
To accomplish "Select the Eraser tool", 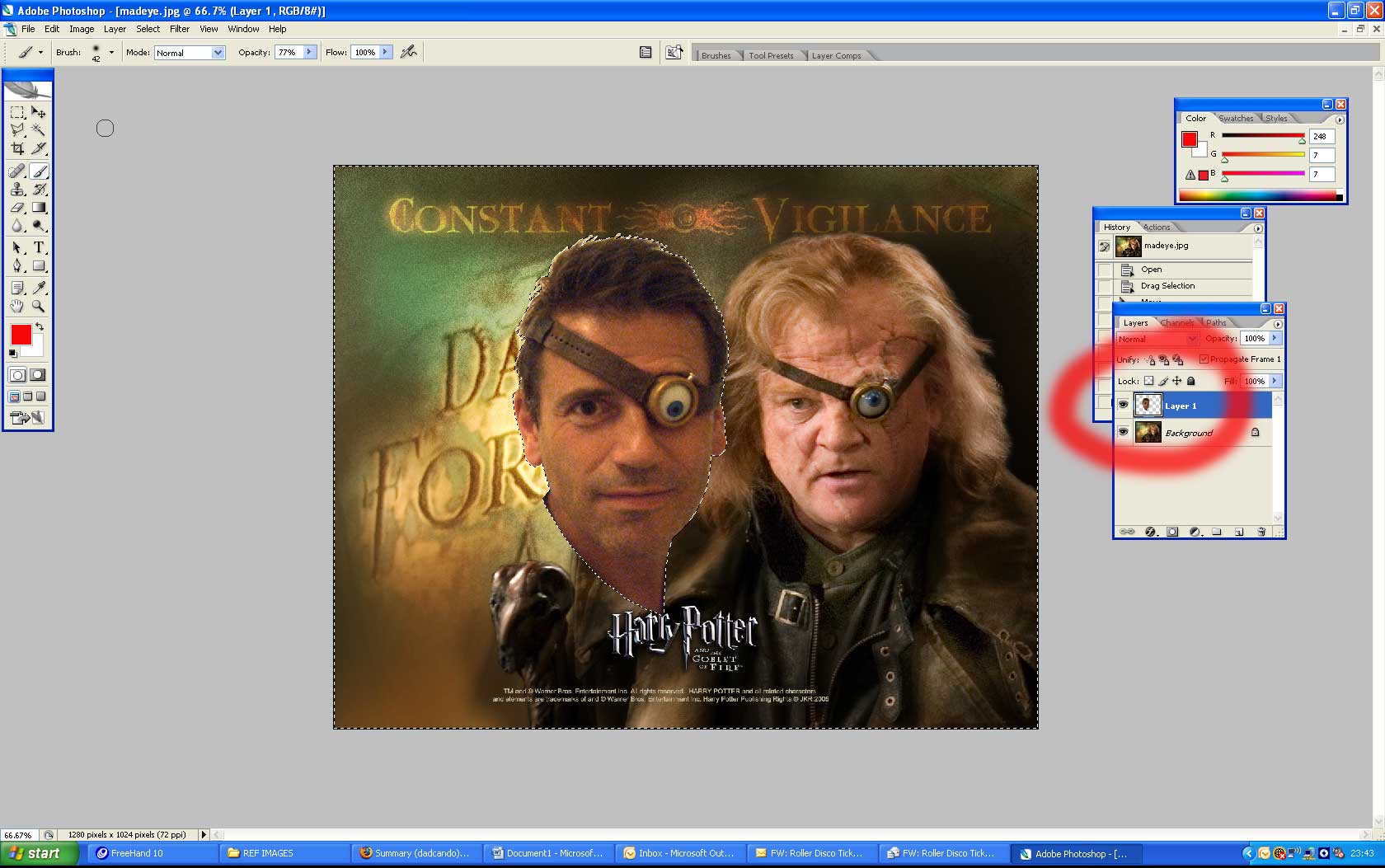I will click(x=17, y=208).
